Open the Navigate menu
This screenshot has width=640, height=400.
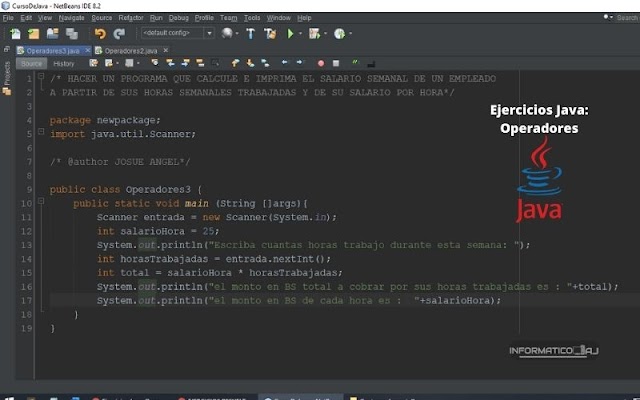click(71, 18)
